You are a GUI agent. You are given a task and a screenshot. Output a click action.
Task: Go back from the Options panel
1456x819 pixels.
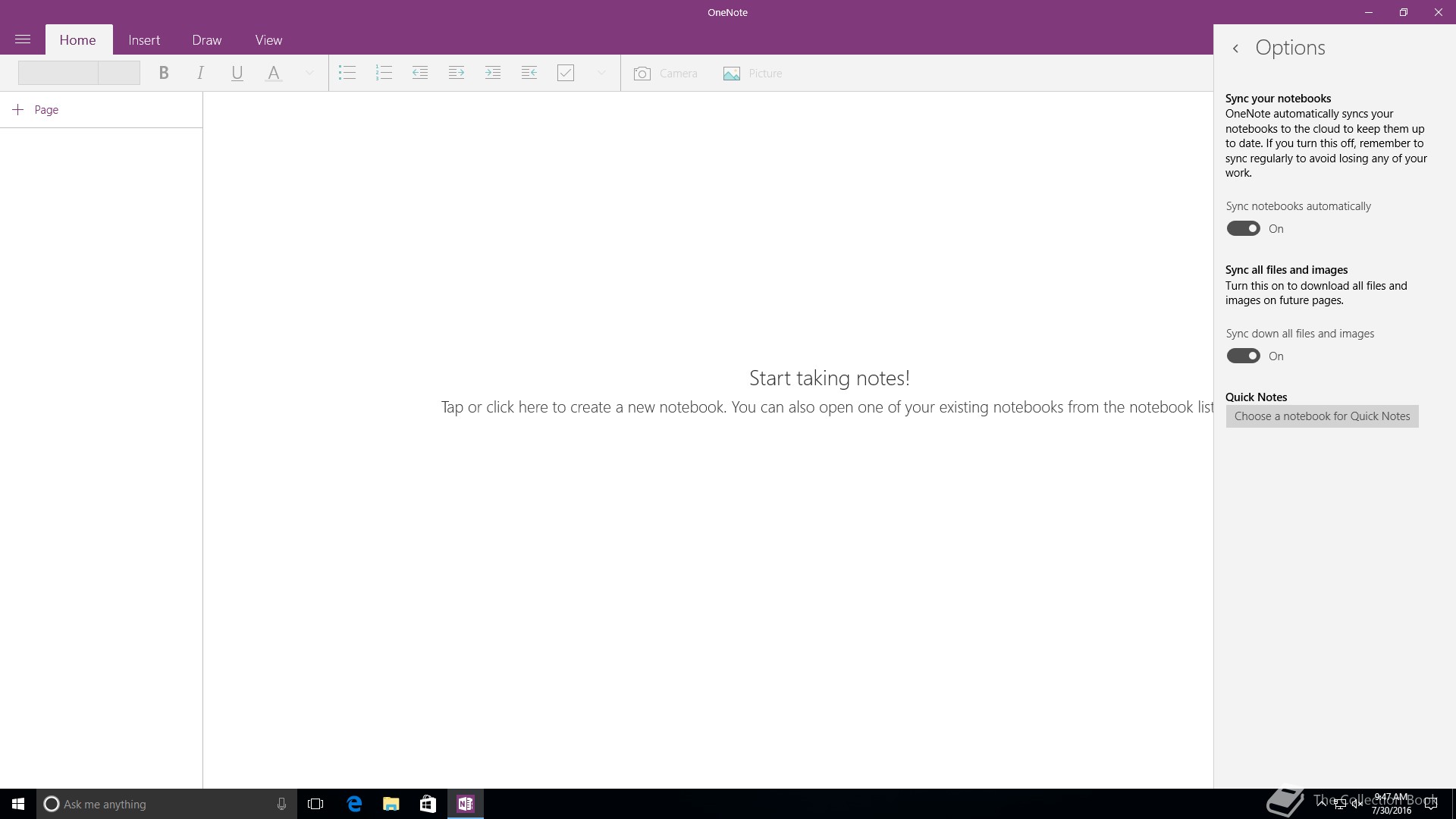point(1235,49)
